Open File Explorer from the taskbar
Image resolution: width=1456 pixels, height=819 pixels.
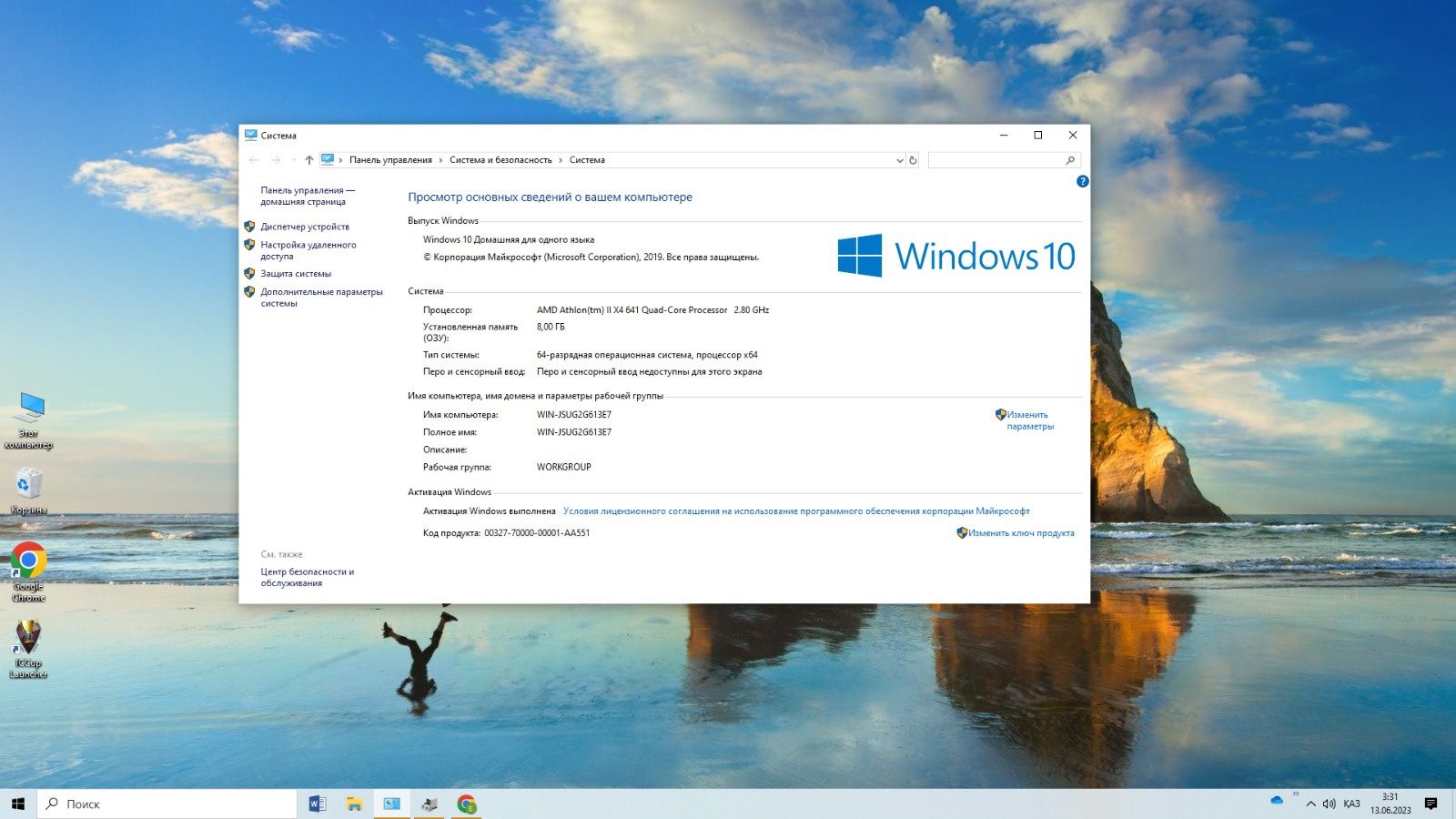355,804
